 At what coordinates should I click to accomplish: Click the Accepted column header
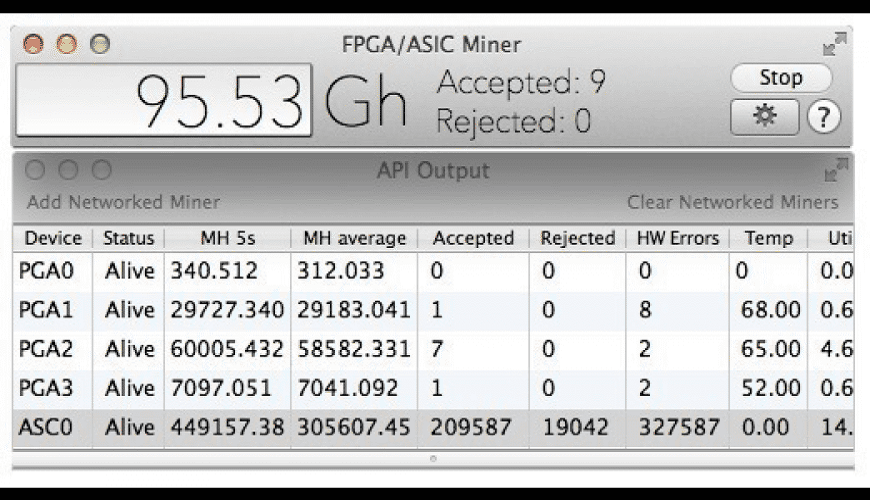click(472, 238)
